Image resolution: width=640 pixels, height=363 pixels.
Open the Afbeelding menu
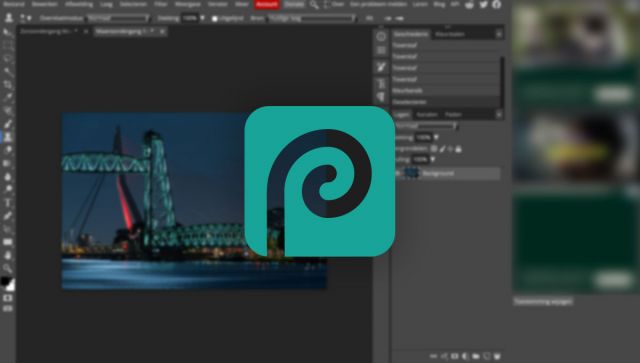[79, 4]
